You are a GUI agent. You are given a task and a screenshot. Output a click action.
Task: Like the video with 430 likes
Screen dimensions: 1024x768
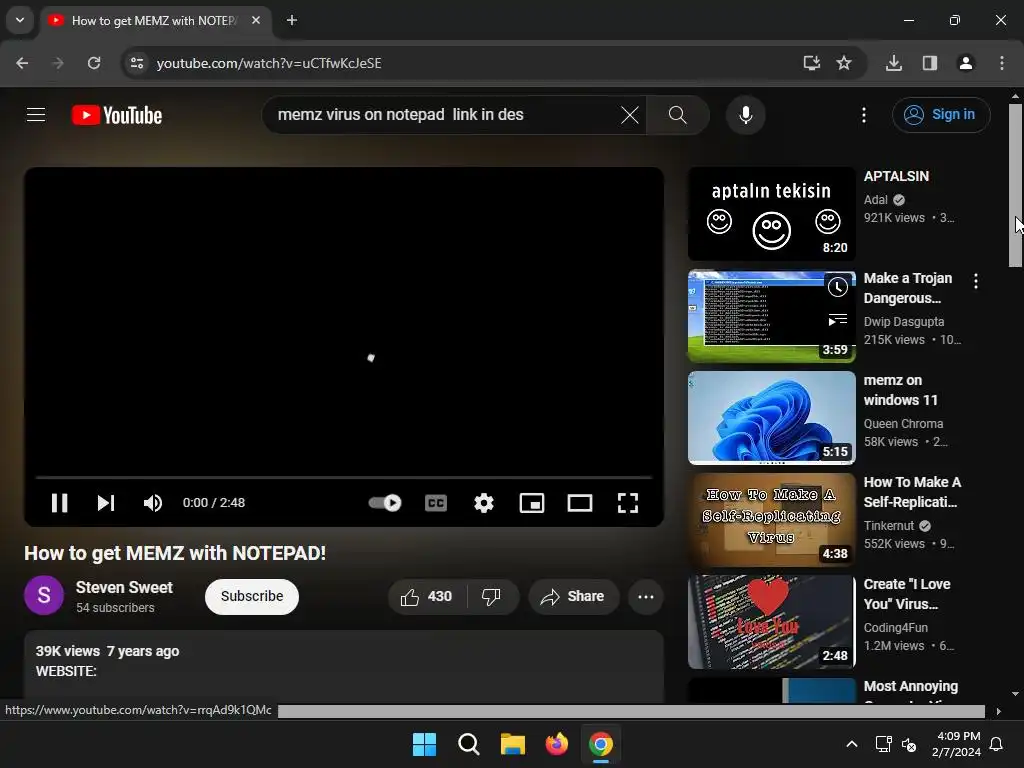point(426,597)
